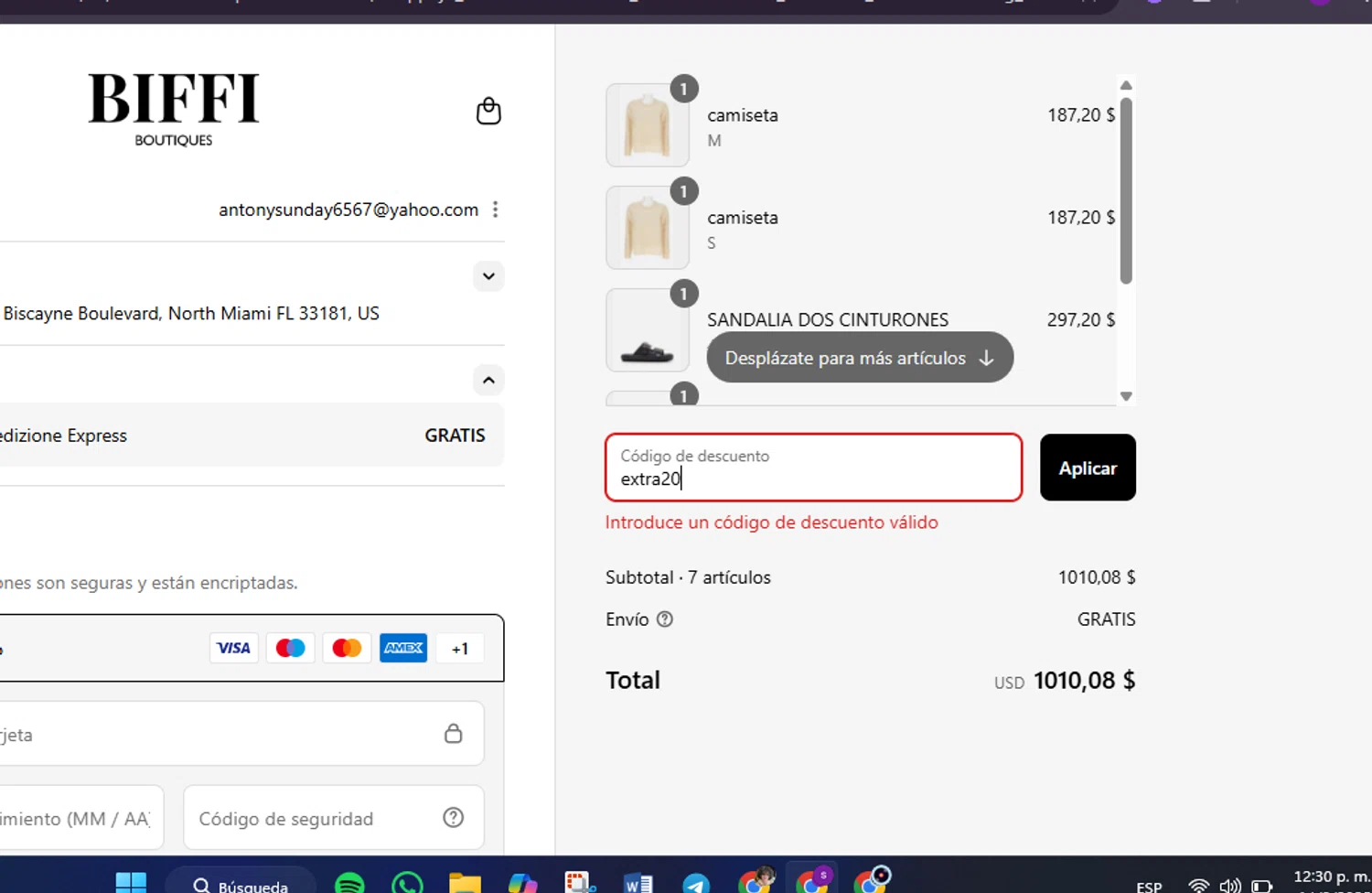Open the Wi-Fi network tray icon
1372x893 pixels.
pos(1198,886)
